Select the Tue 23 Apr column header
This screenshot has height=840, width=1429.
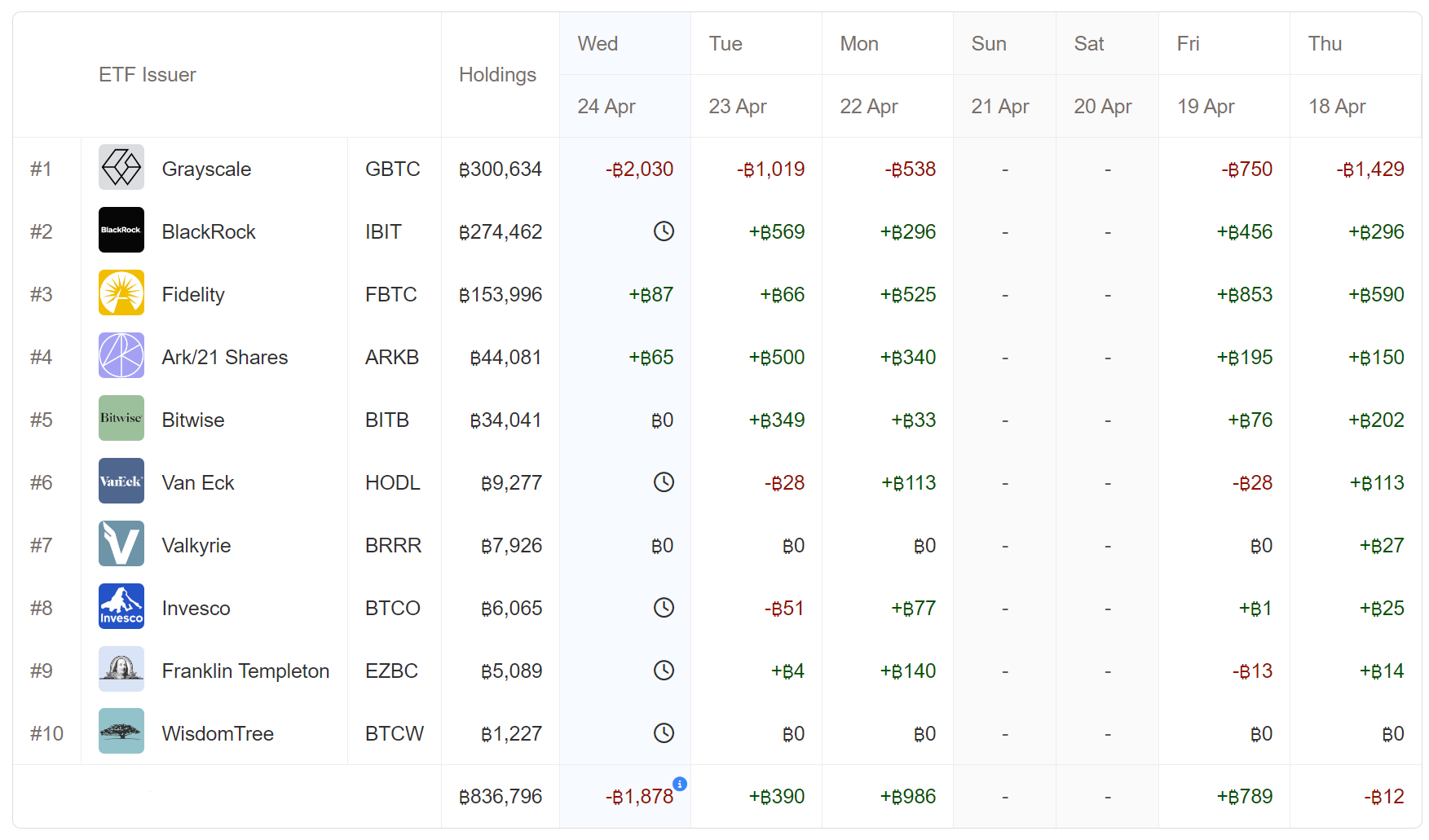(x=756, y=75)
